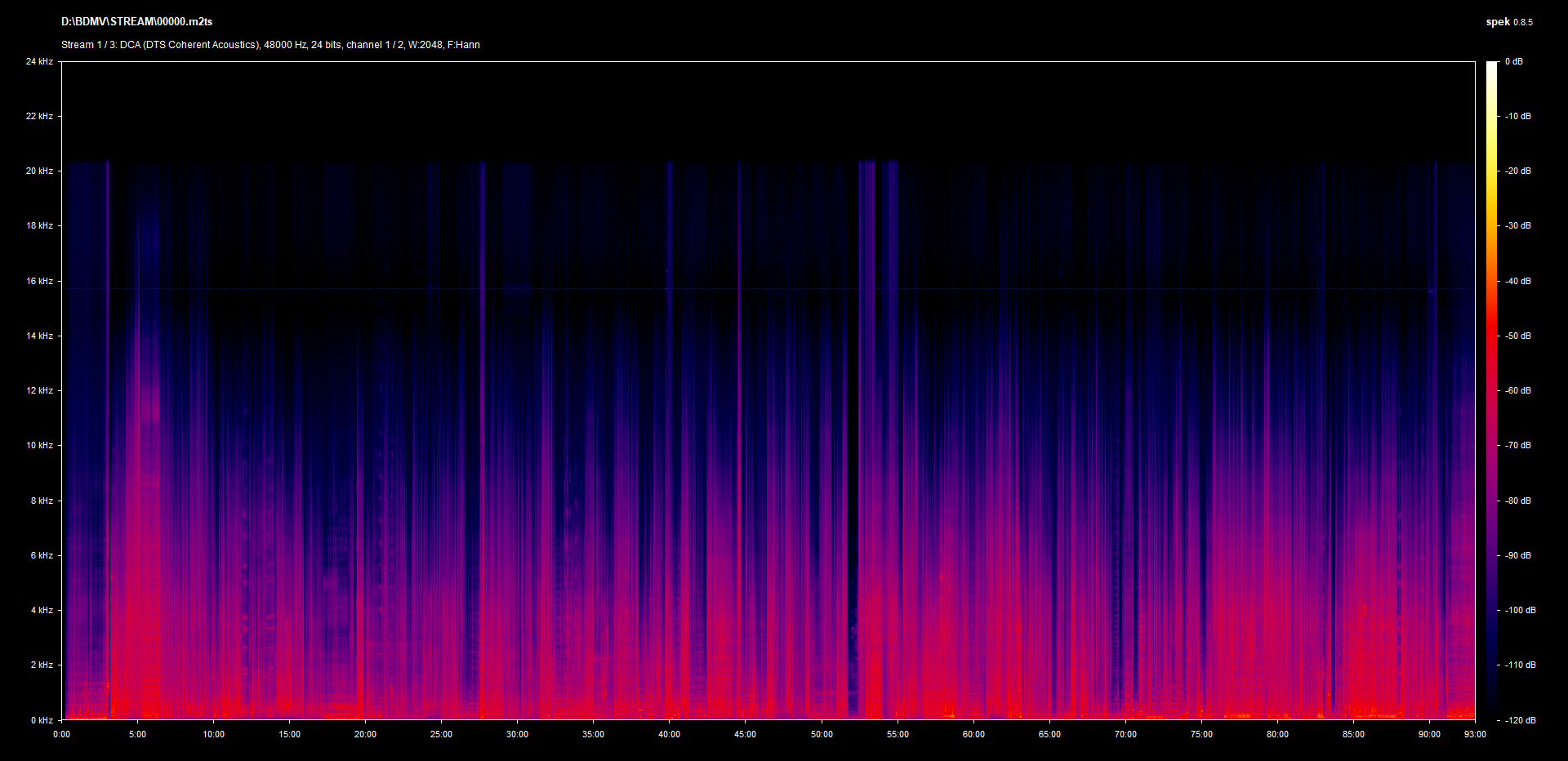1568x761 pixels.
Task: Select the 25:00 time axis marker
Action: click(x=441, y=734)
